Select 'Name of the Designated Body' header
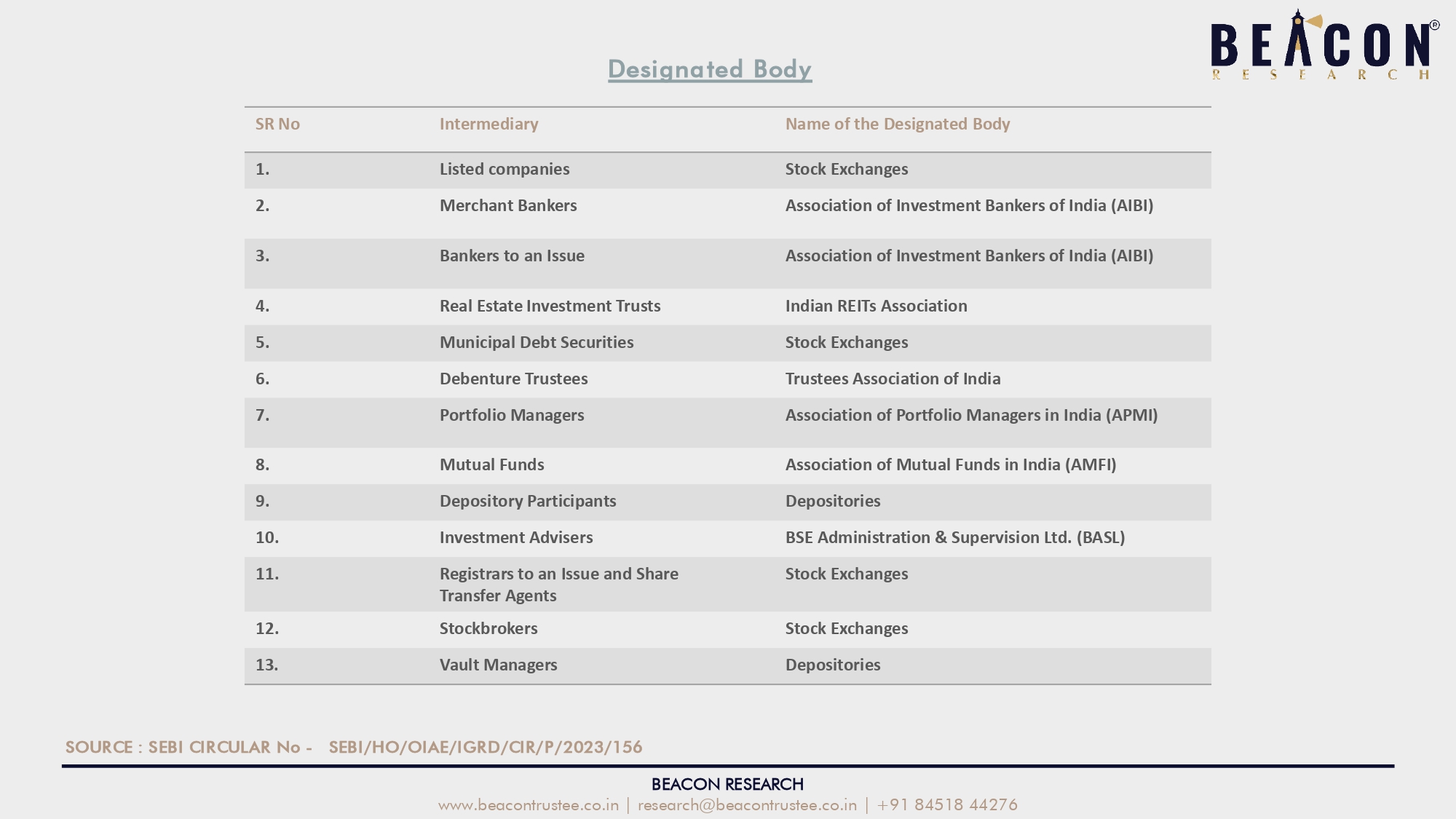 tap(898, 124)
